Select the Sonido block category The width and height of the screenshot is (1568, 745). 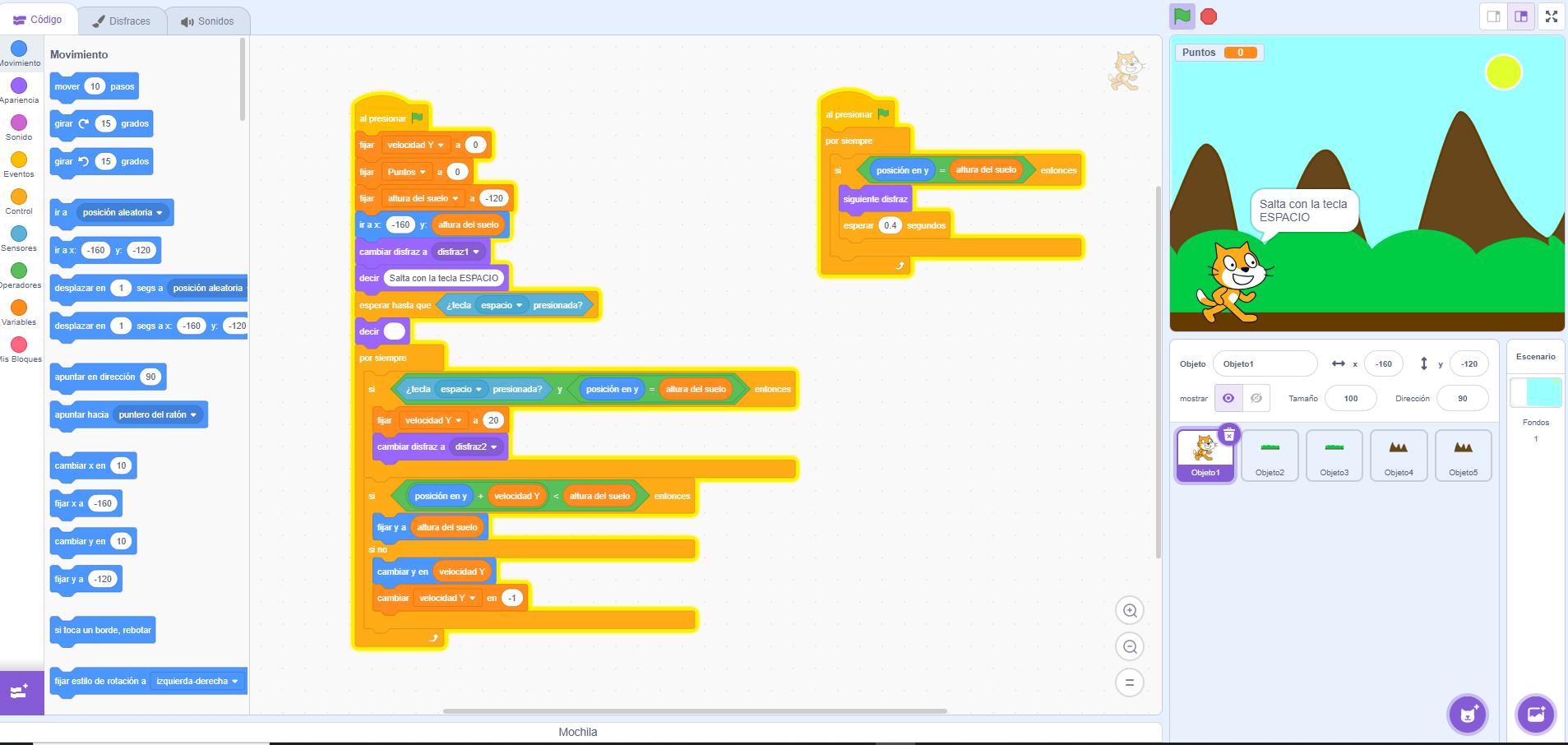pyautogui.click(x=20, y=128)
